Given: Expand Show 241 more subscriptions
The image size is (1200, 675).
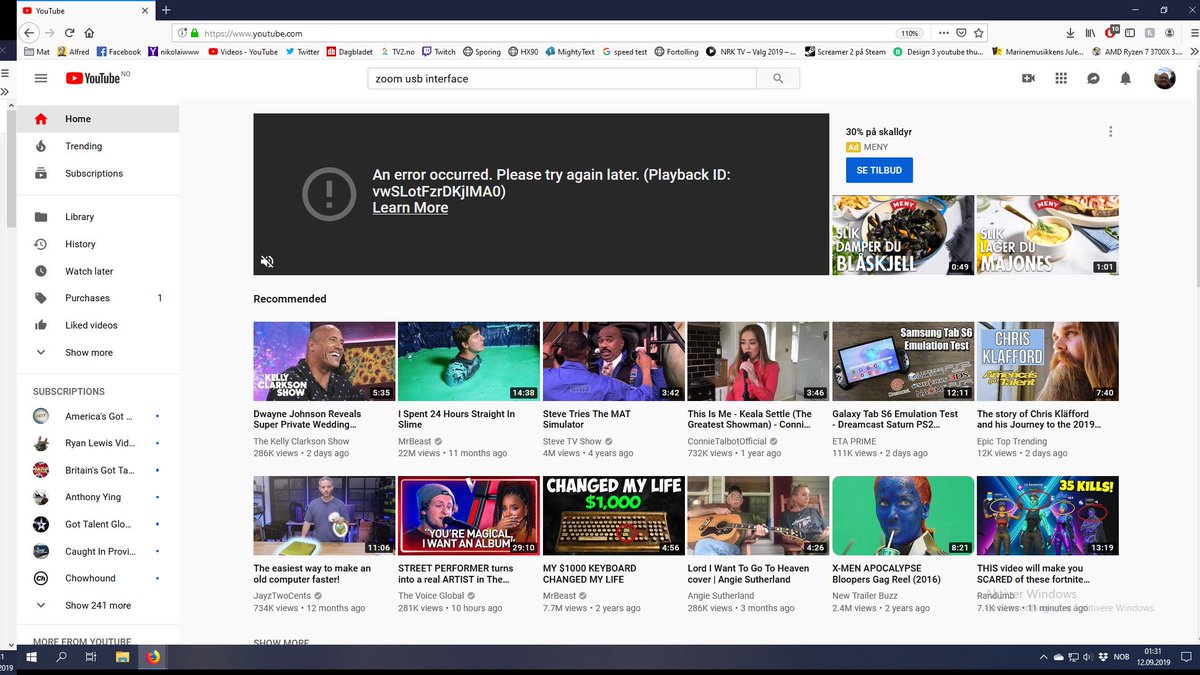Looking at the screenshot, I should click(x=98, y=606).
